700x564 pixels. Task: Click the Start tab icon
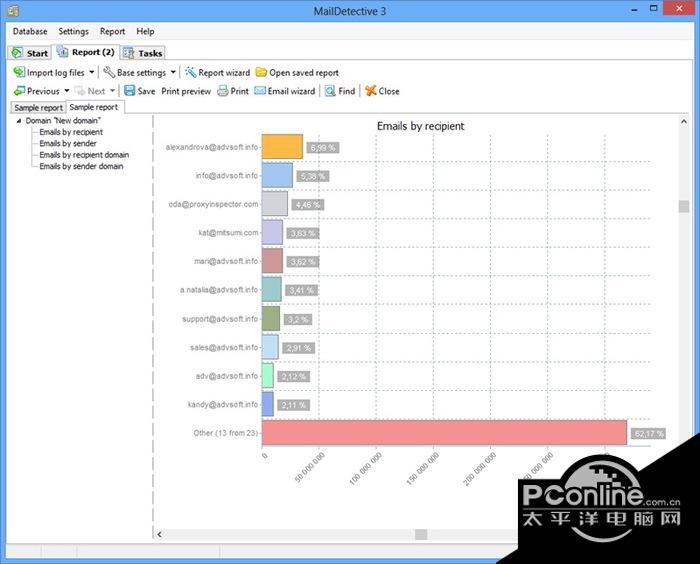click(x=17, y=53)
